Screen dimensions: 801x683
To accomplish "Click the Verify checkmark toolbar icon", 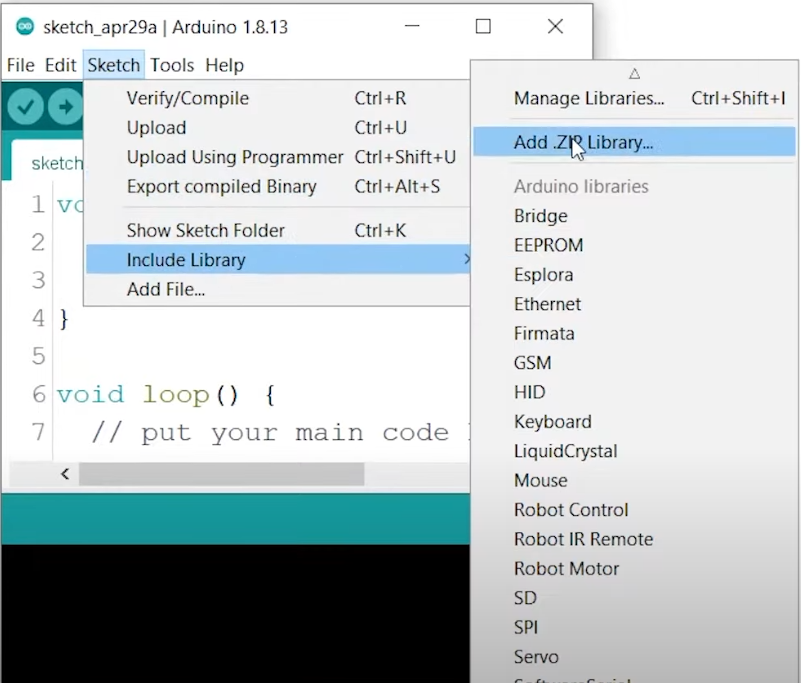I will click(25, 106).
